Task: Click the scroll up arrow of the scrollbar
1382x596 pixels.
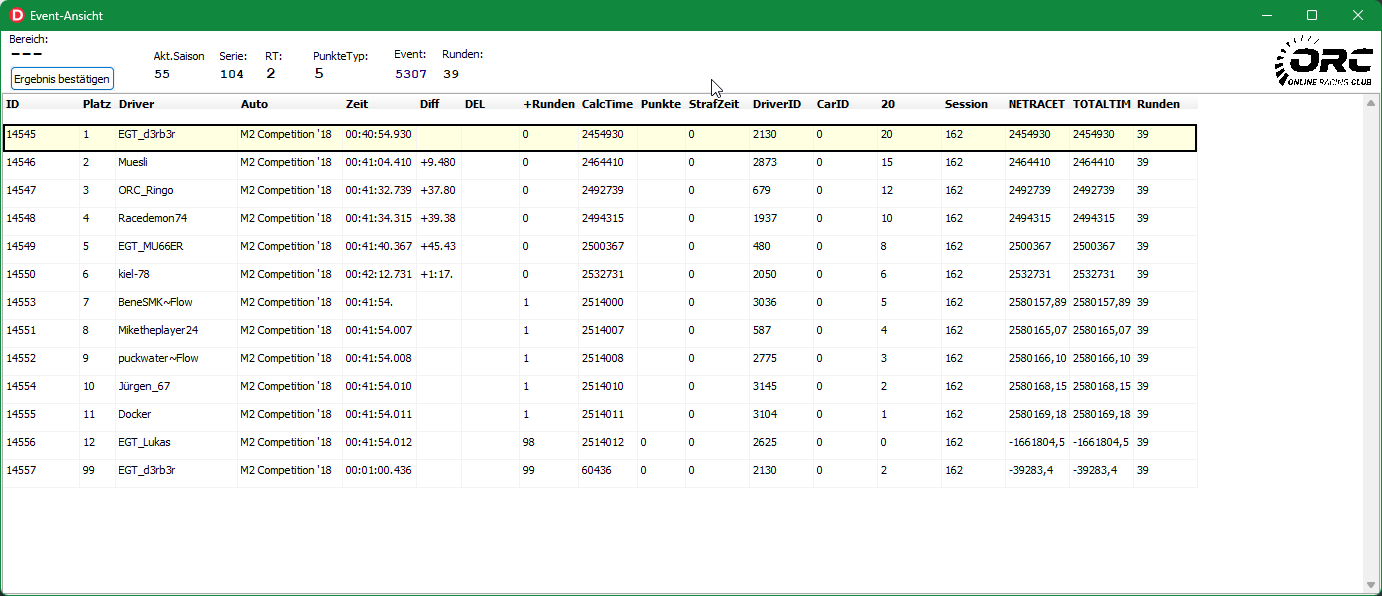Action: (x=1371, y=103)
